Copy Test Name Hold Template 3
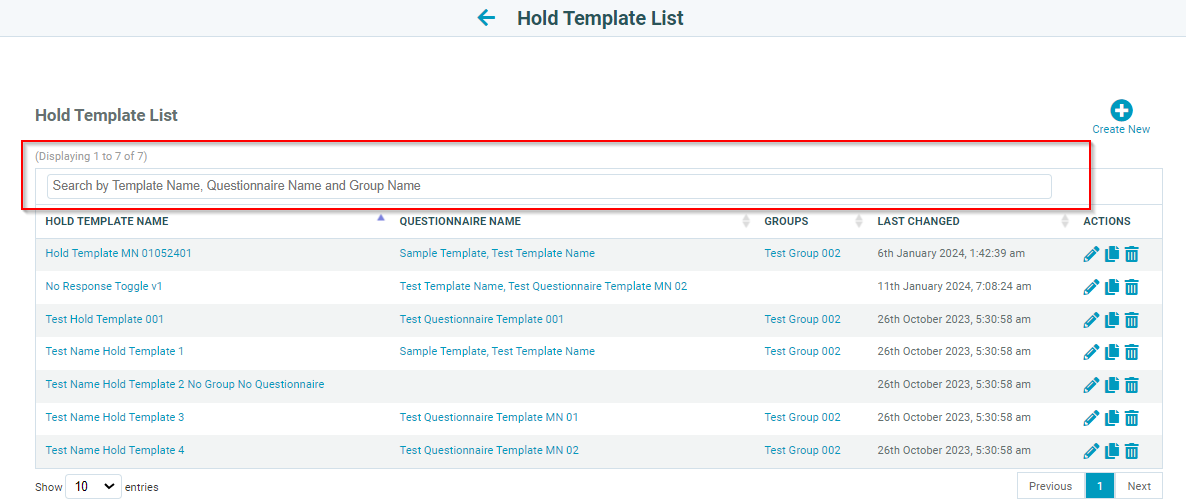The image size is (1186, 499). (x=1111, y=418)
